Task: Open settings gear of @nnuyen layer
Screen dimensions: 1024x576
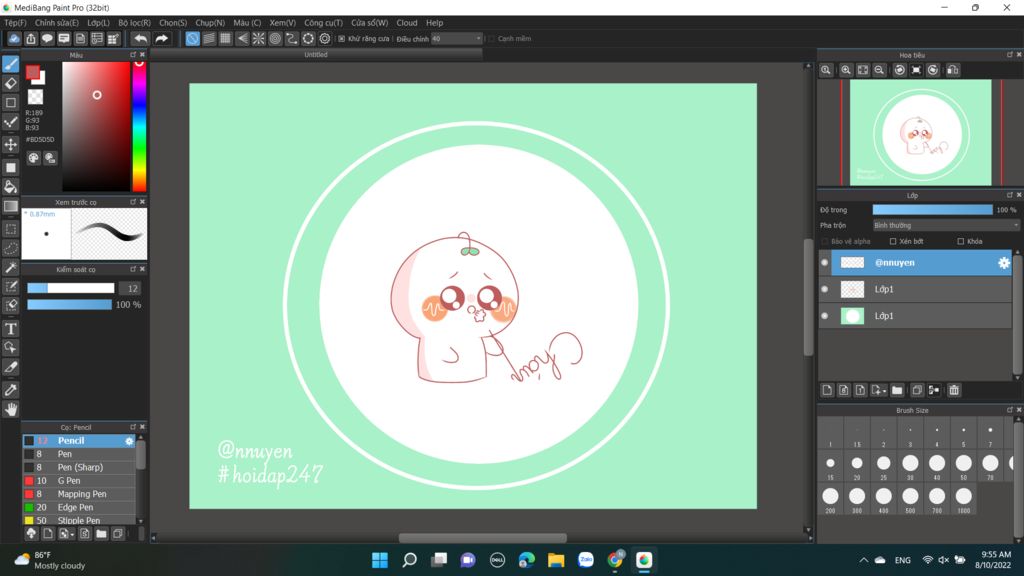Action: click(x=1004, y=263)
